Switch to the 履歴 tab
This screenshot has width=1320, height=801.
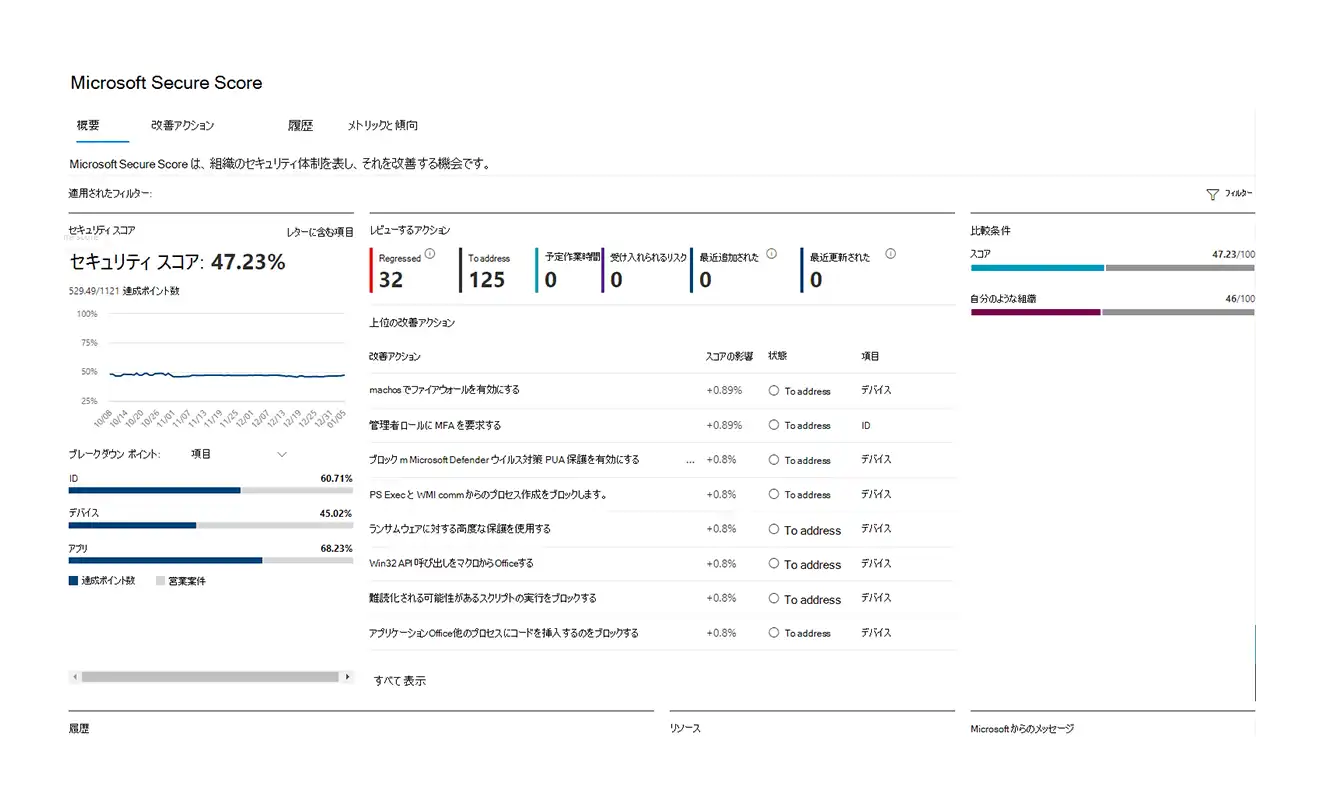(x=300, y=126)
